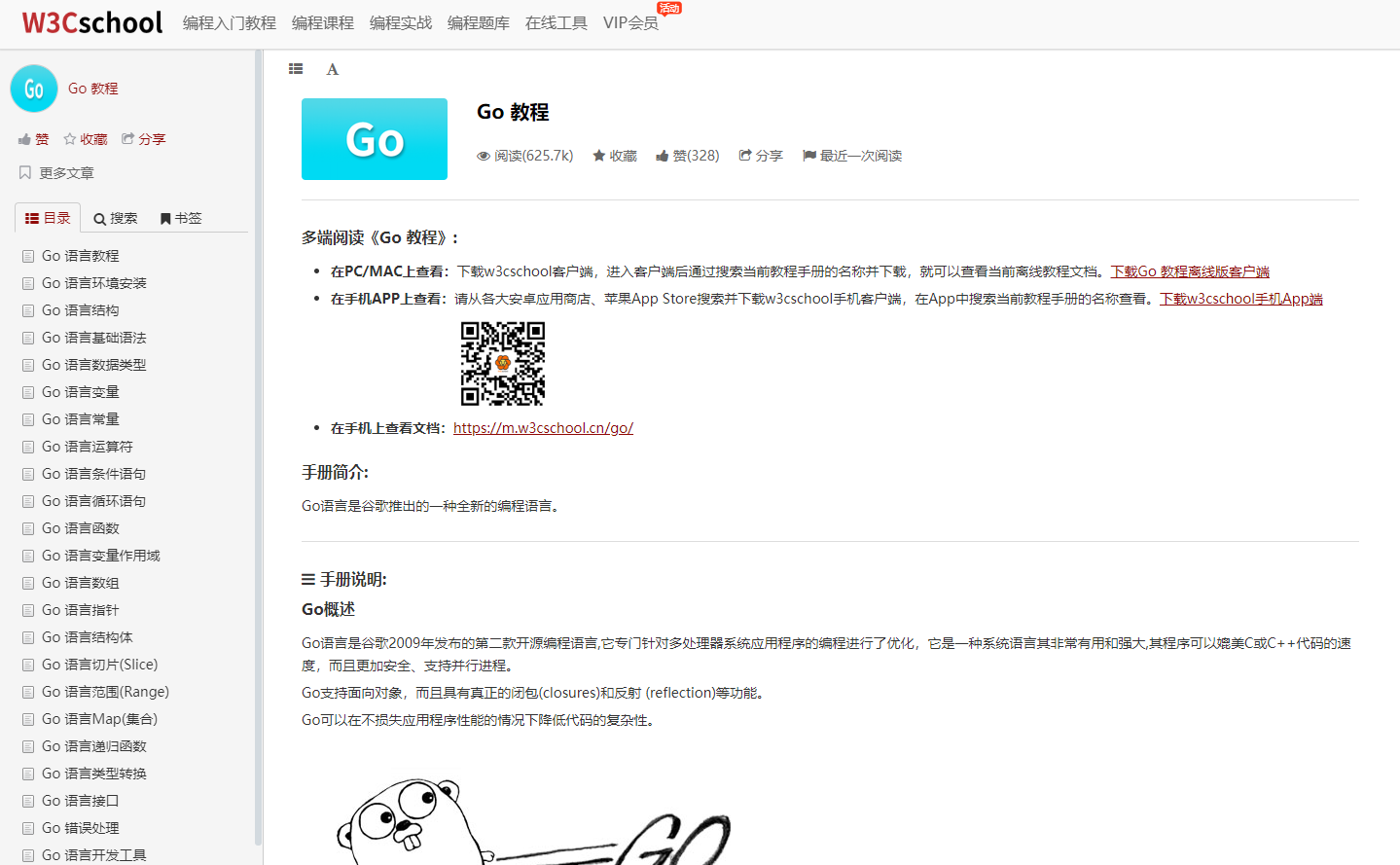The height and width of the screenshot is (865, 1400).
Task: Click 分享 beside the title stats
Action: tap(761, 156)
